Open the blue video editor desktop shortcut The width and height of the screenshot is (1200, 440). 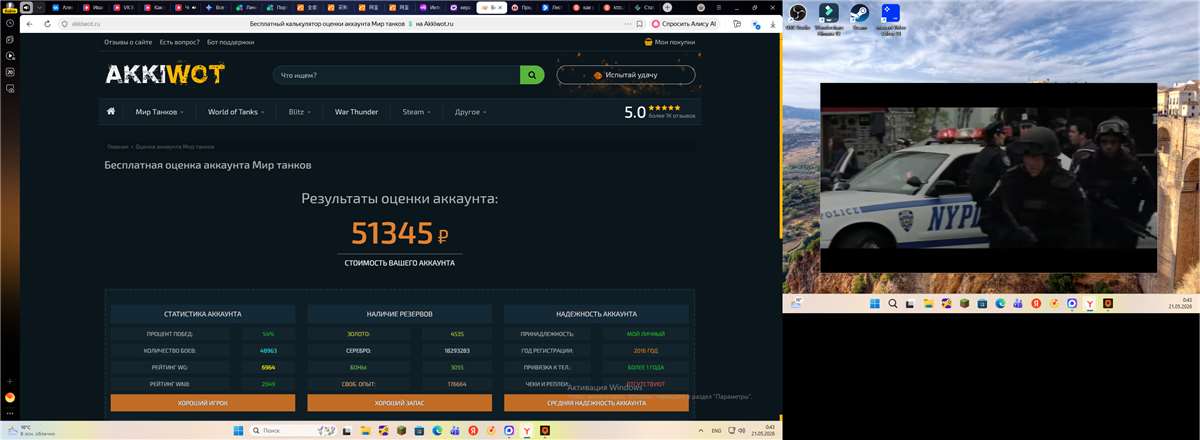pyautogui.click(x=889, y=17)
